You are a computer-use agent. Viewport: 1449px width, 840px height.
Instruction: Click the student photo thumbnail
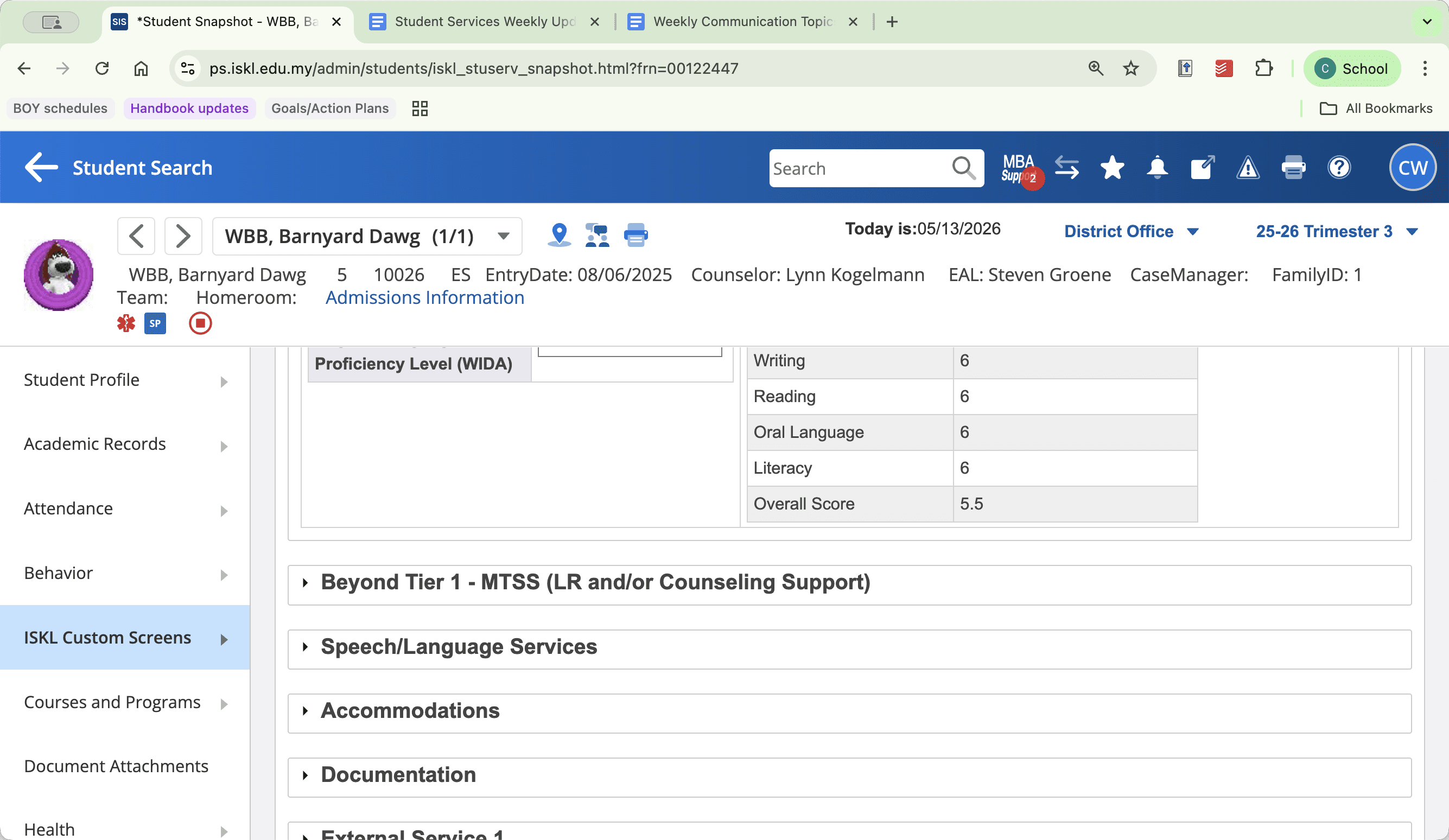(x=58, y=276)
